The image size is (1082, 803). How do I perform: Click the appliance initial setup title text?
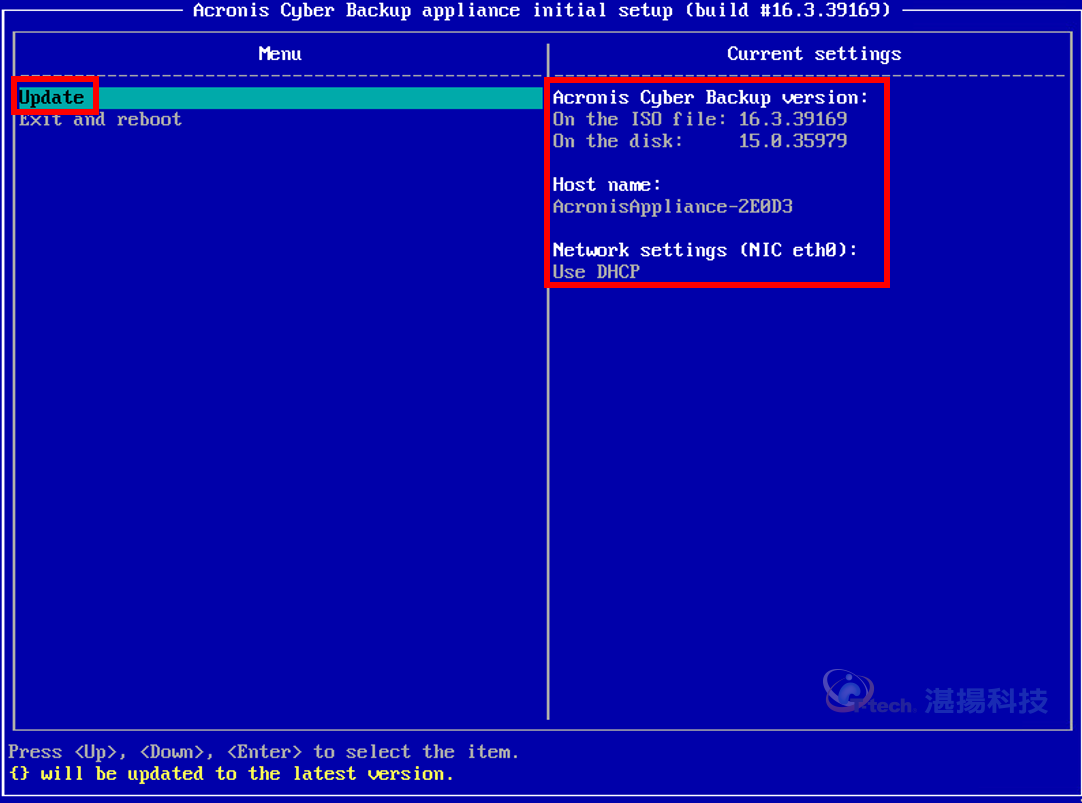(x=542, y=10)
